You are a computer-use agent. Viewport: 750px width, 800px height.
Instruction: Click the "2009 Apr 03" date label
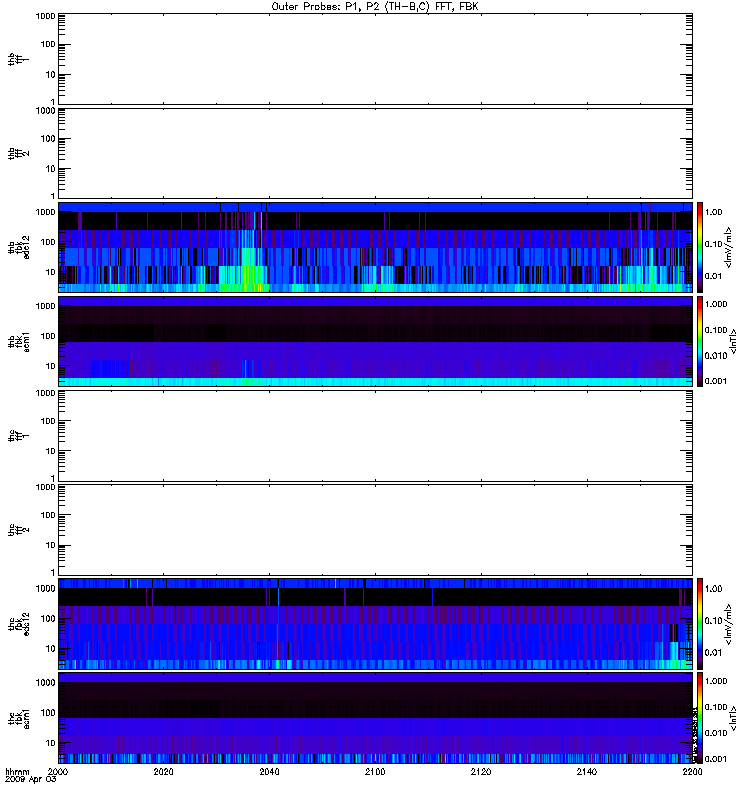pos(31,780)
